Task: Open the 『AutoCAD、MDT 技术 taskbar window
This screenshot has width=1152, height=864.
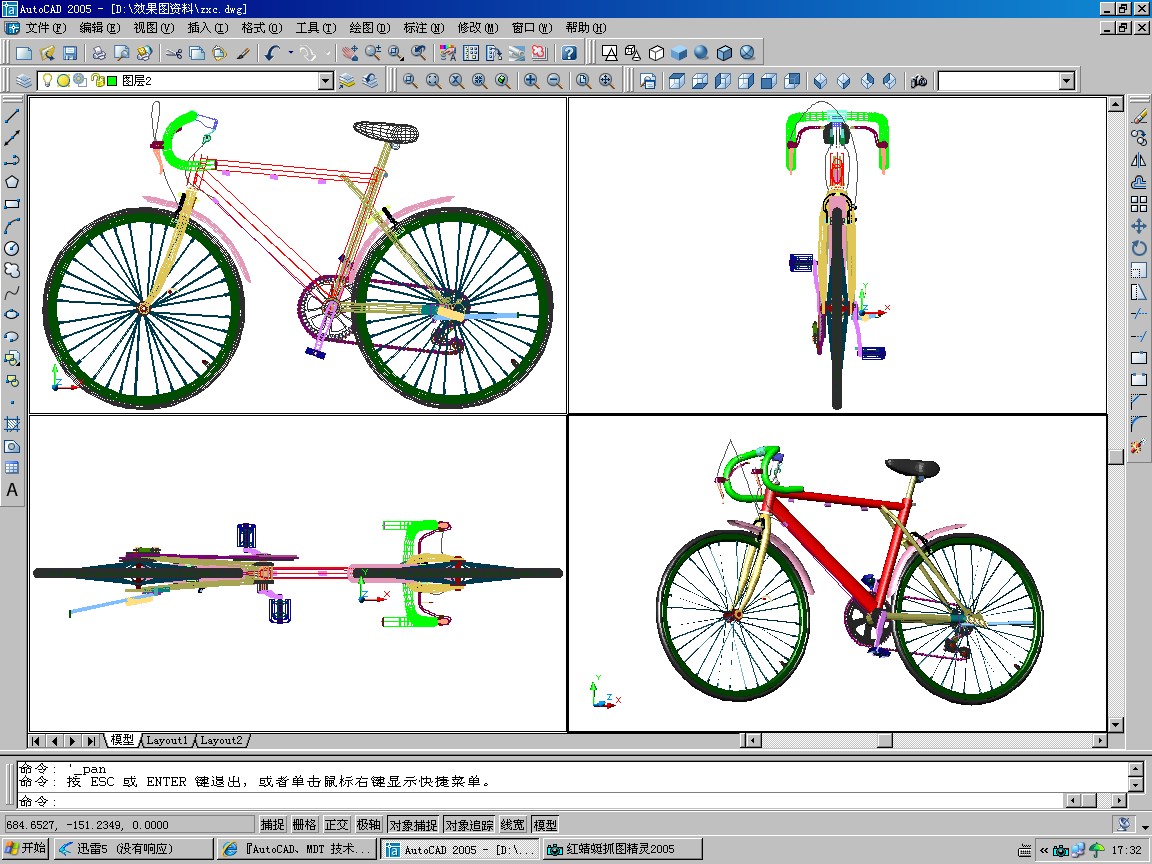Action: pos(298,849)
